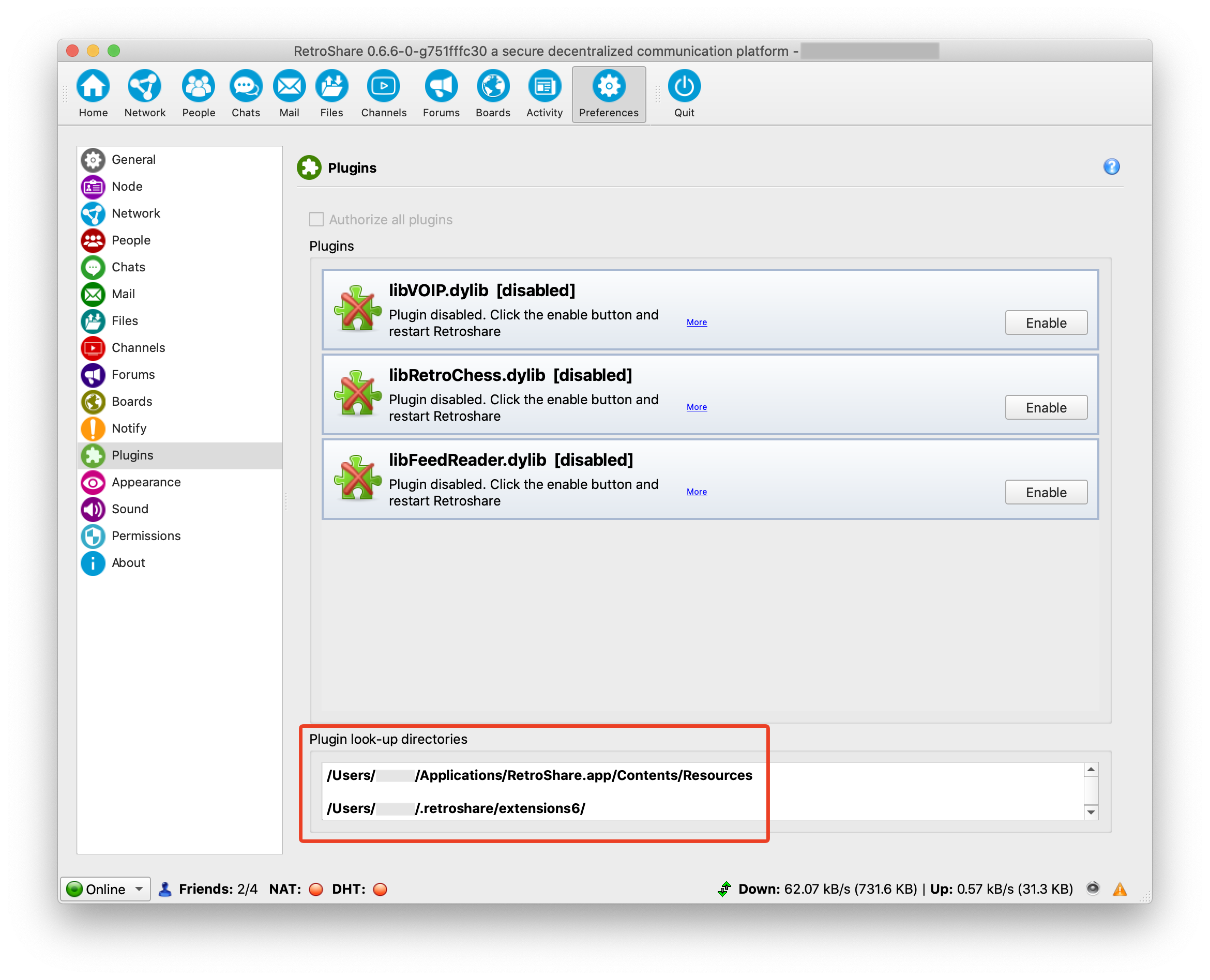Click the grey speaker icon in status bar
Screen dimensions: 1210x980
point(1093,888)
